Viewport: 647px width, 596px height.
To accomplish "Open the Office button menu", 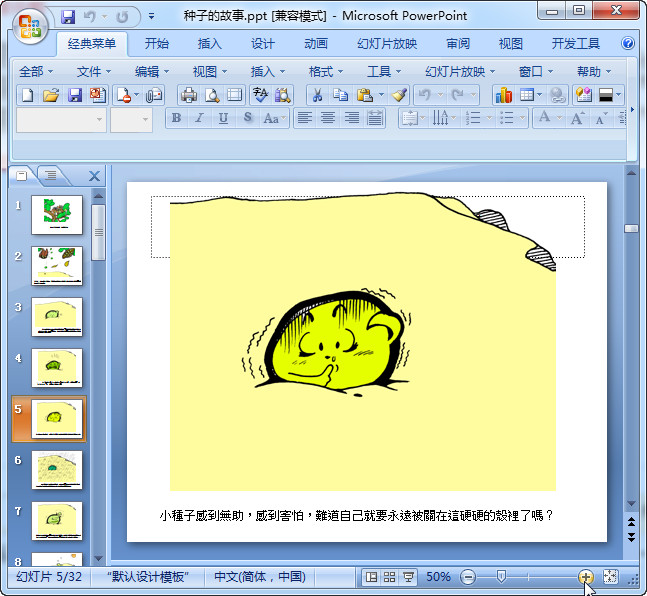I will 30,26.
